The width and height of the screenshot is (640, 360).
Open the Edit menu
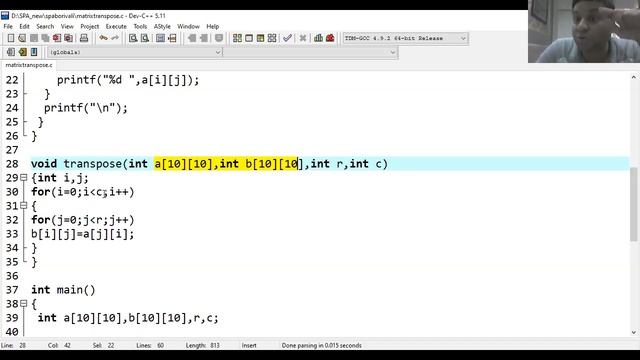tap(24, 27)
